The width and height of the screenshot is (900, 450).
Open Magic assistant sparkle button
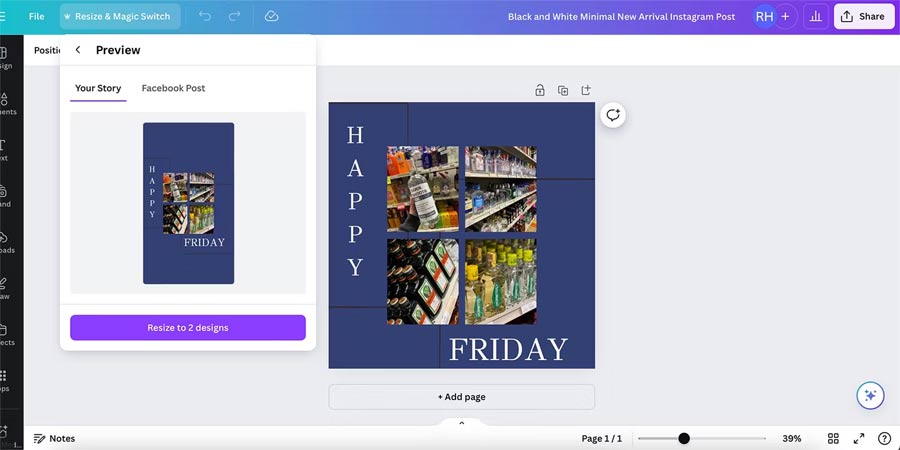tap(870, 395)
